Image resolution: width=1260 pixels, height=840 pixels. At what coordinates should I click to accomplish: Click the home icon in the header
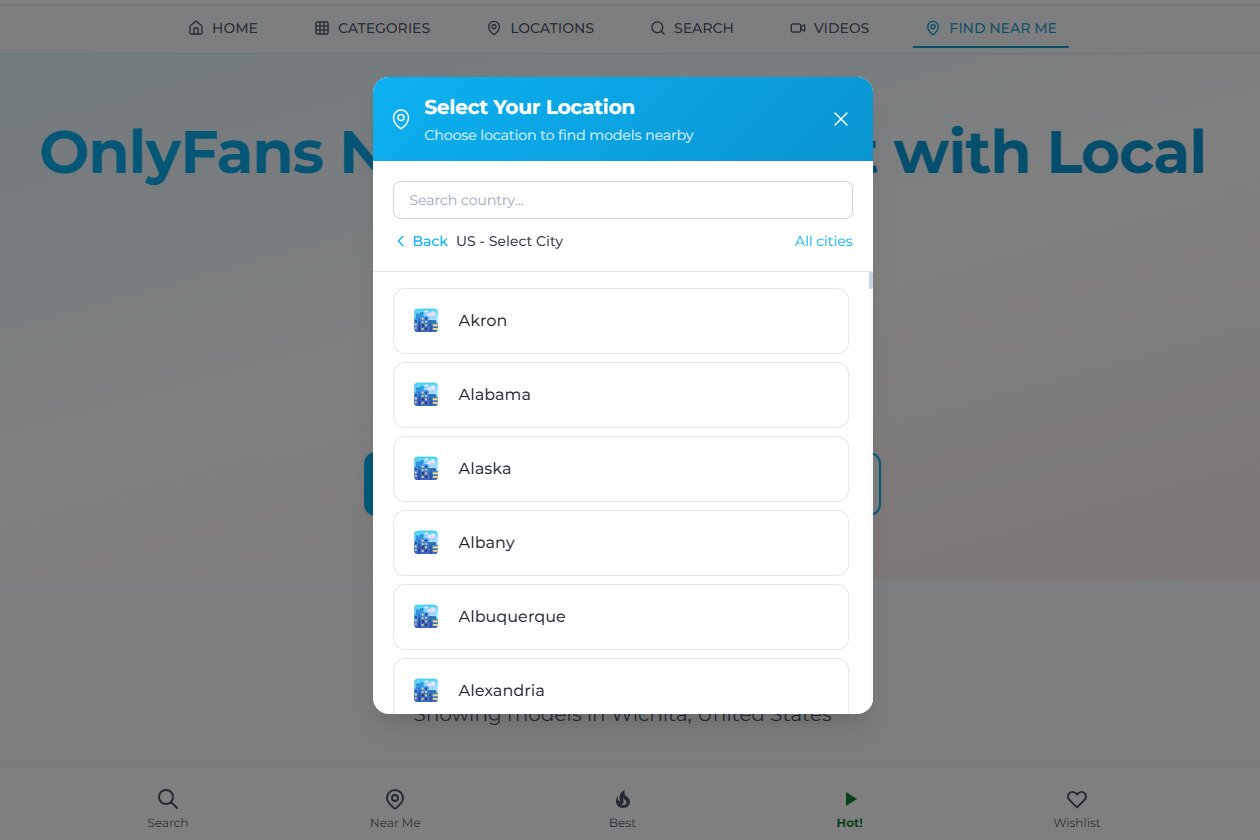(x=196, y=28)
